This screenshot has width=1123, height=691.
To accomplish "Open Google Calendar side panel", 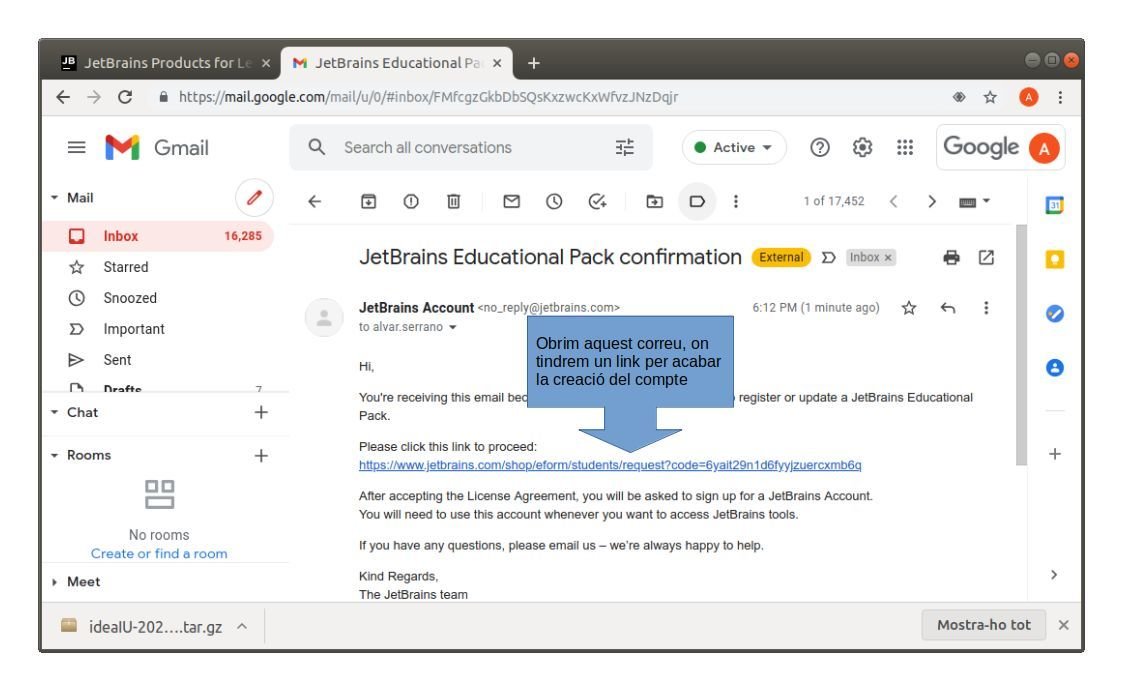I will 1055,206.
